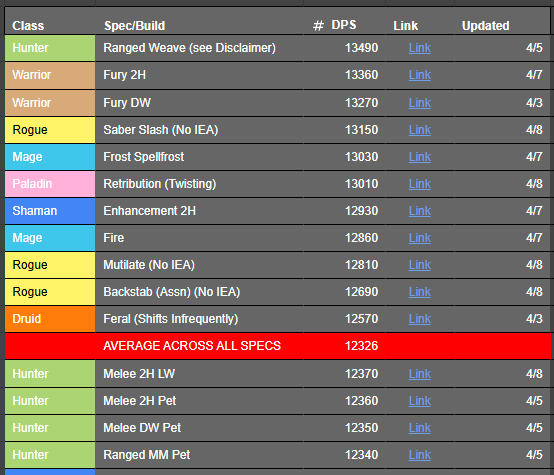Click the orange Druid class cell

(50, 319)
